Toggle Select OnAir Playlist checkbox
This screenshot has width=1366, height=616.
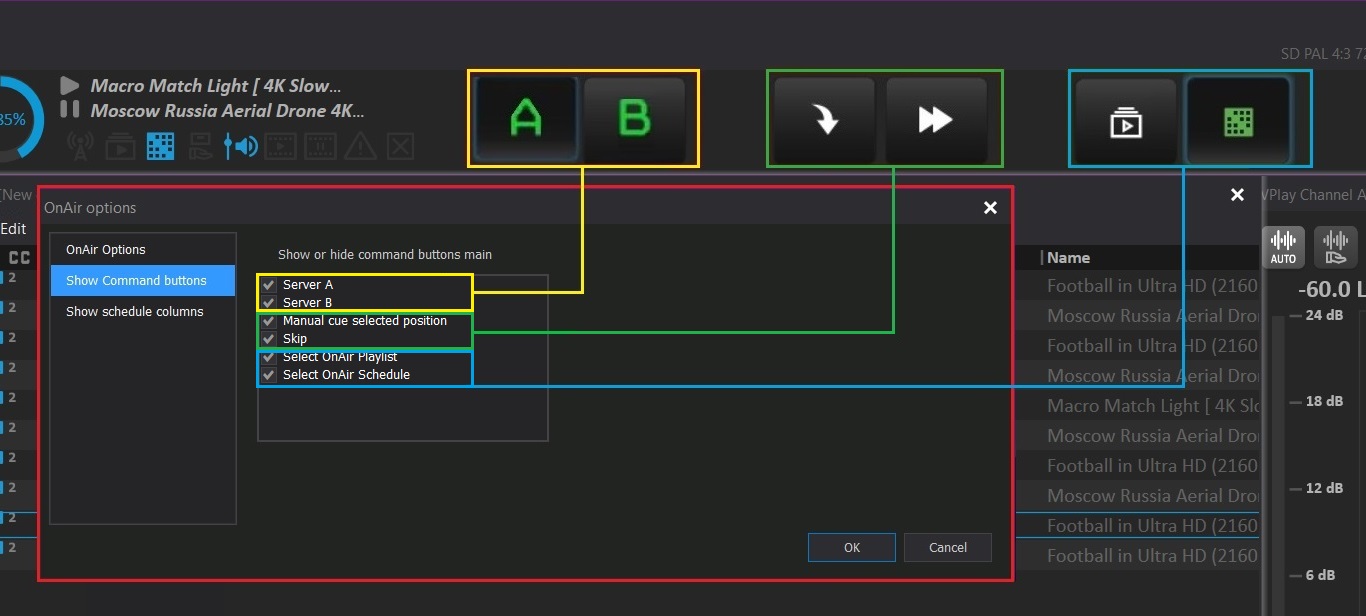click(x=268, y=357)
